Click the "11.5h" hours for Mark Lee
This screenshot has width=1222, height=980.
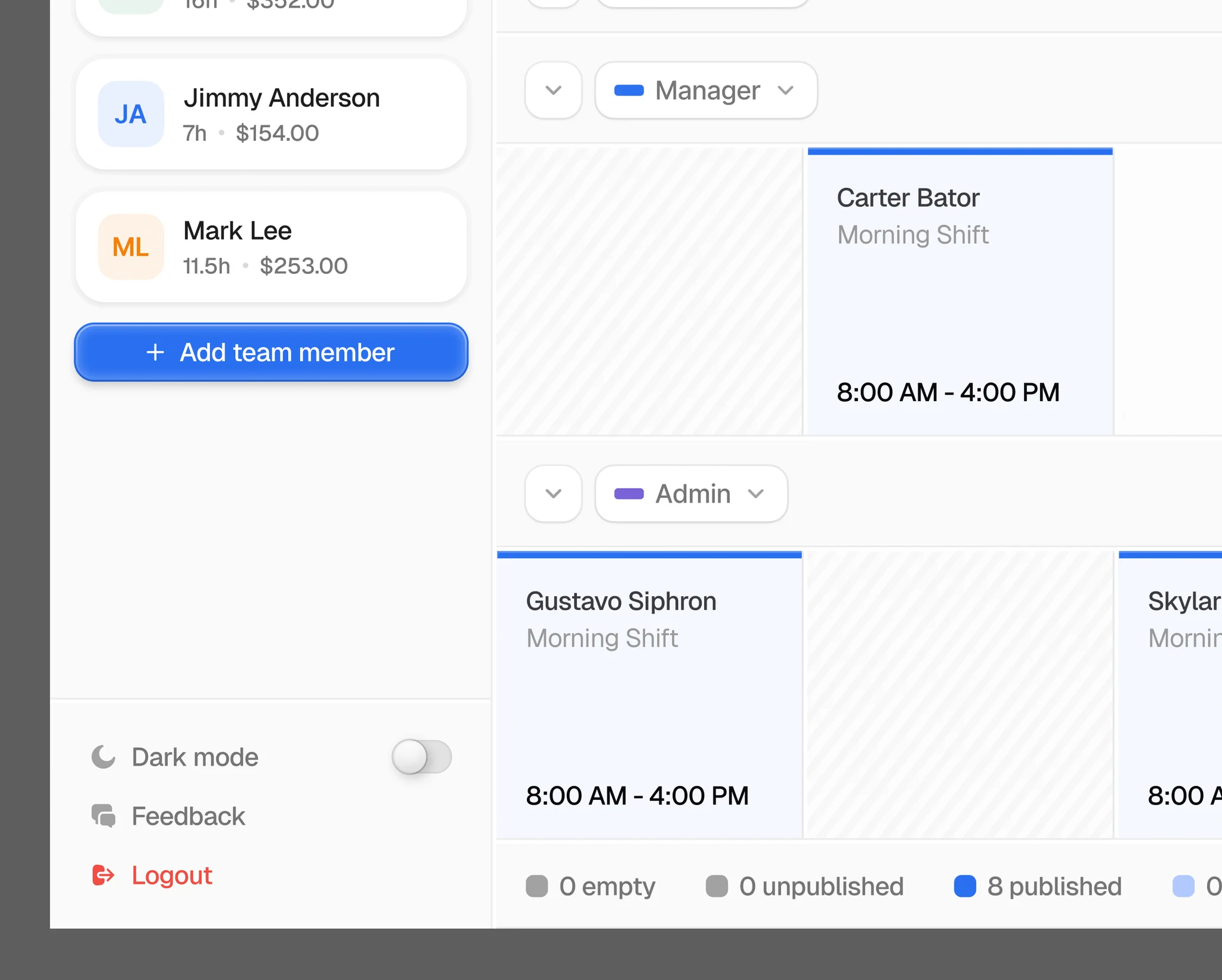pos(206,266)
